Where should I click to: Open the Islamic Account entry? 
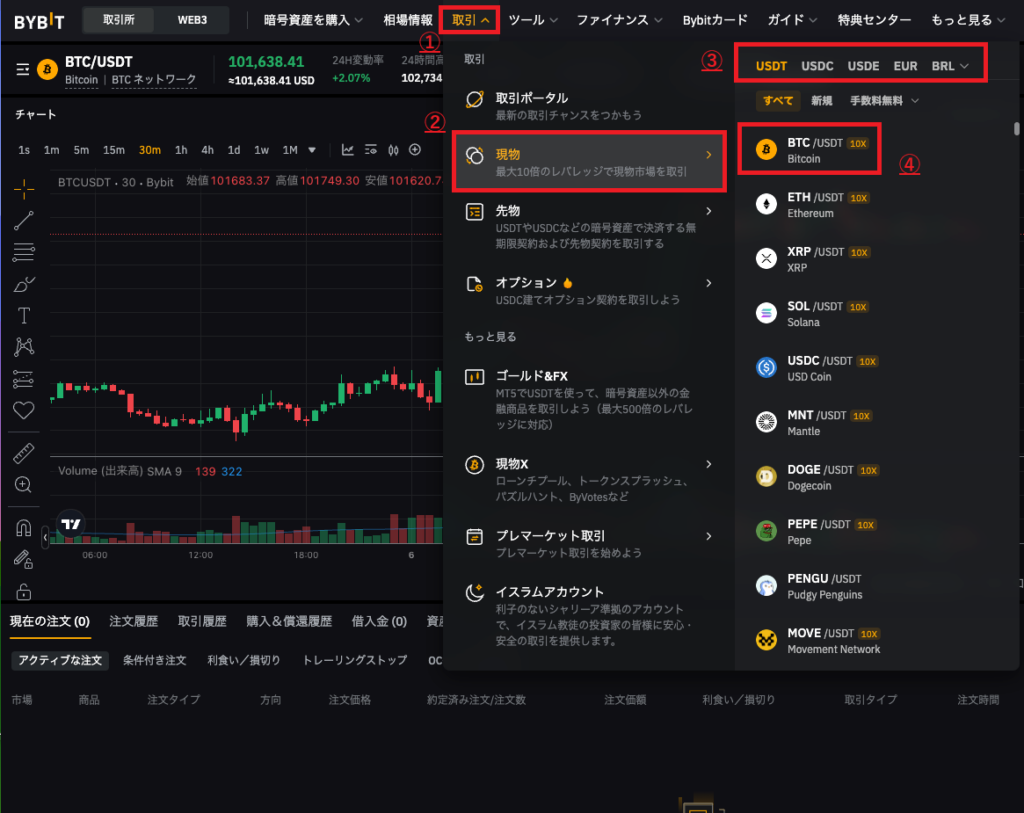[x=589, y=615]
